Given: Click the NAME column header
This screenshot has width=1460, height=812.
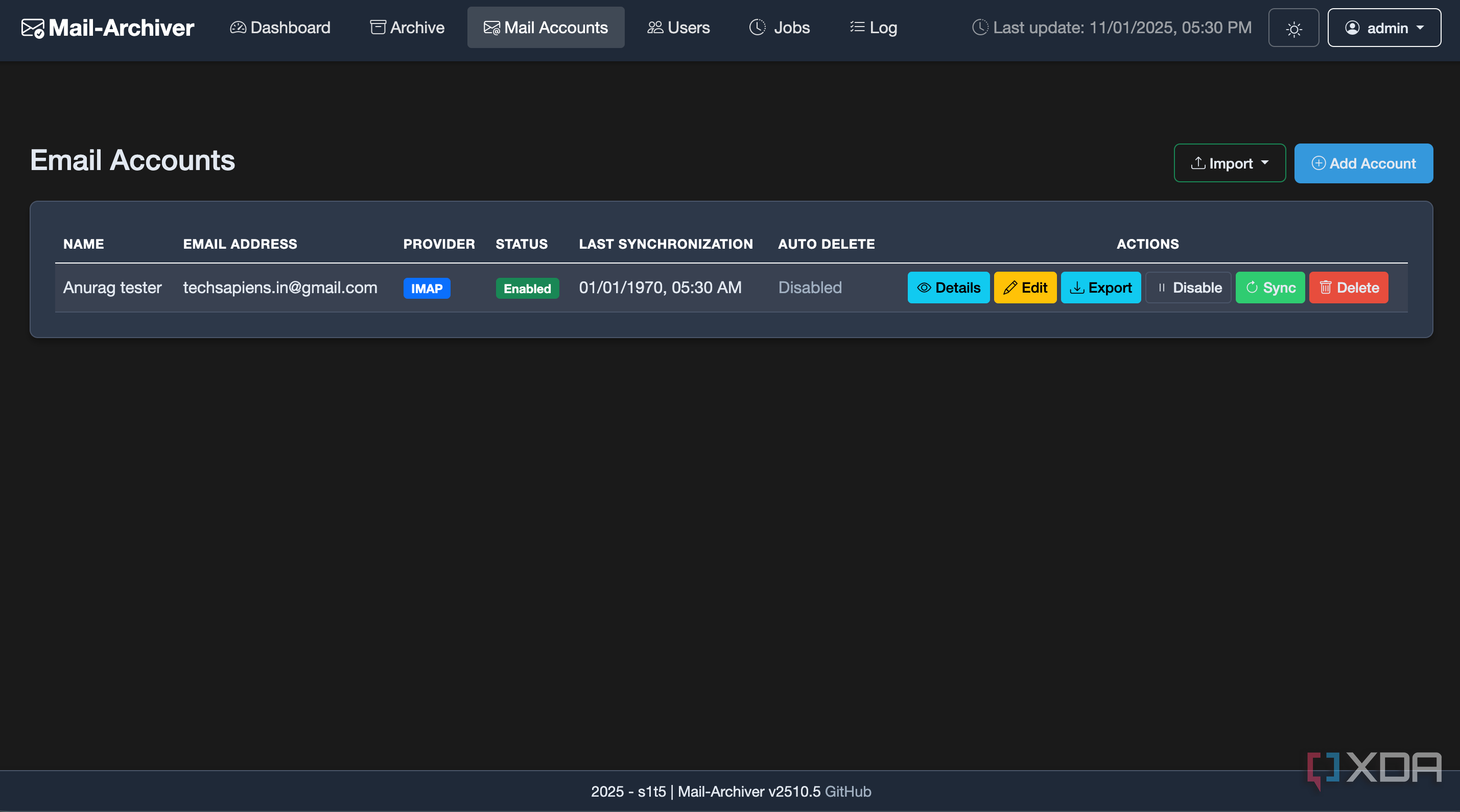Looking at the screenshot, I should click(x=83, y=244).
